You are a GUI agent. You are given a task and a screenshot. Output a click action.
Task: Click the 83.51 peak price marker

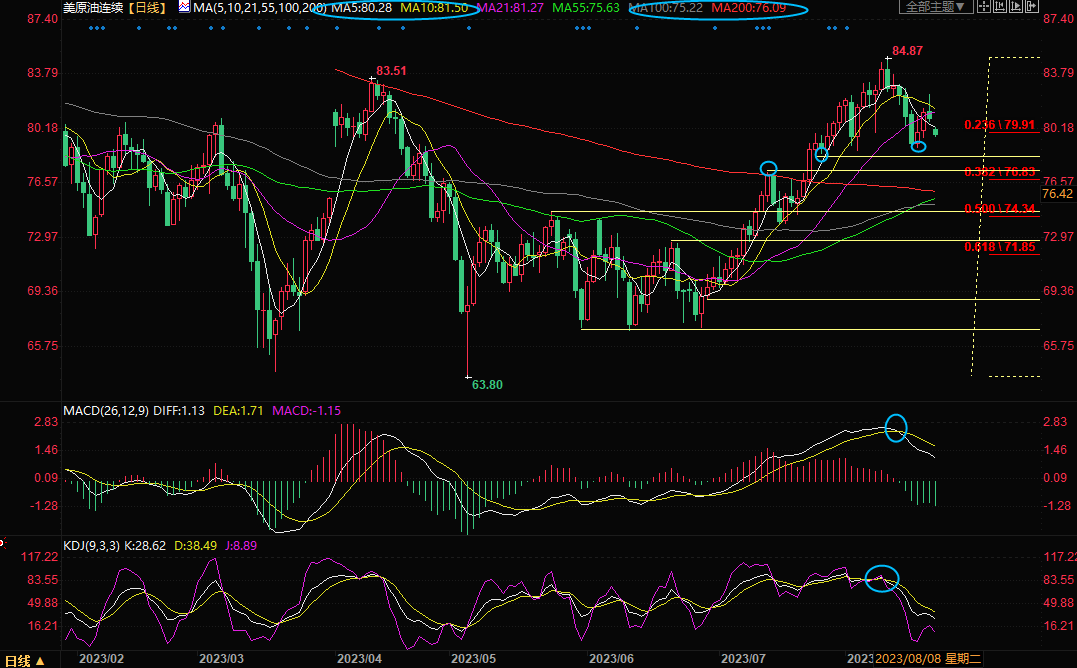click(391, 71)
